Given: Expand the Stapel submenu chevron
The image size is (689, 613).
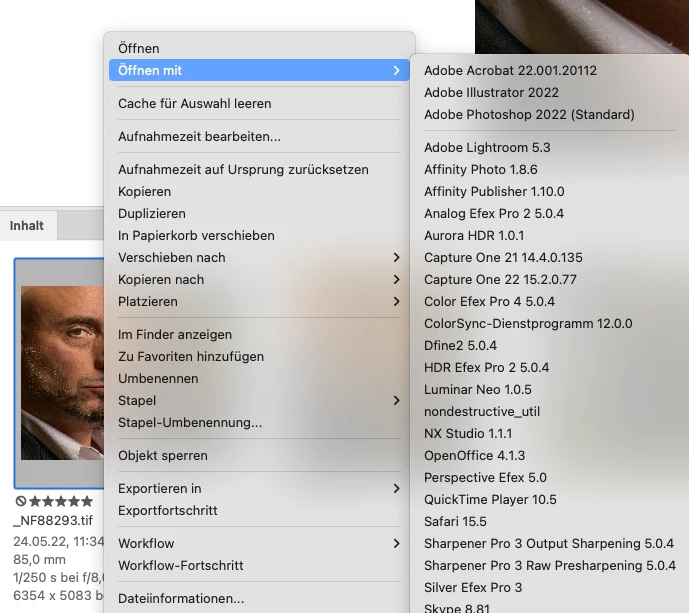Looking at the screenshot, I should coord(396,400).
